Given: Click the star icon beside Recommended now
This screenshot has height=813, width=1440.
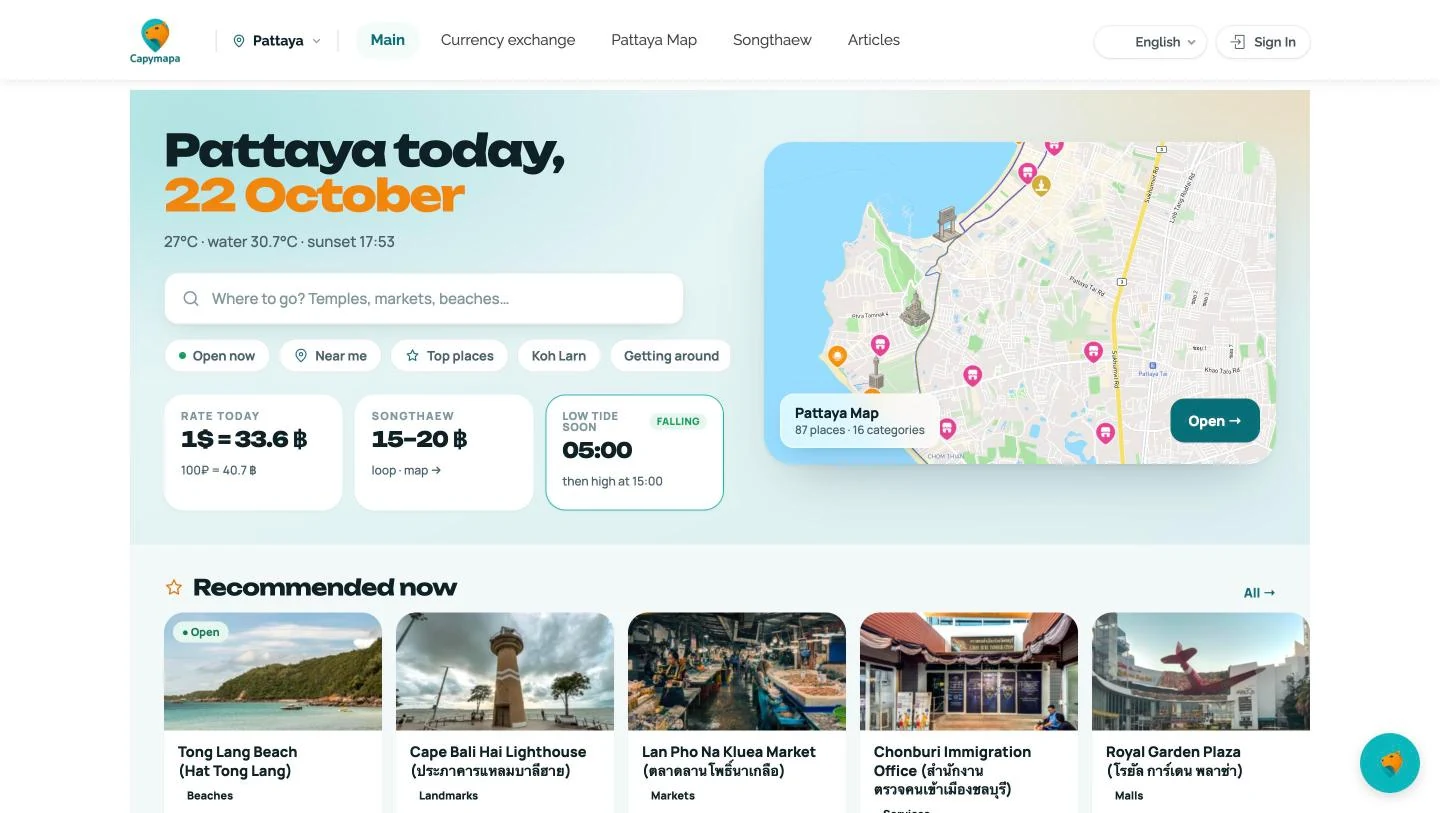Looking at the screenshot, I should (174, 587).
